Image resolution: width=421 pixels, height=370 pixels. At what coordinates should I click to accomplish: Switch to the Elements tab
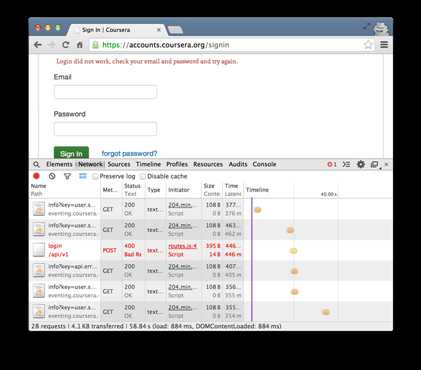click(59, 164)
